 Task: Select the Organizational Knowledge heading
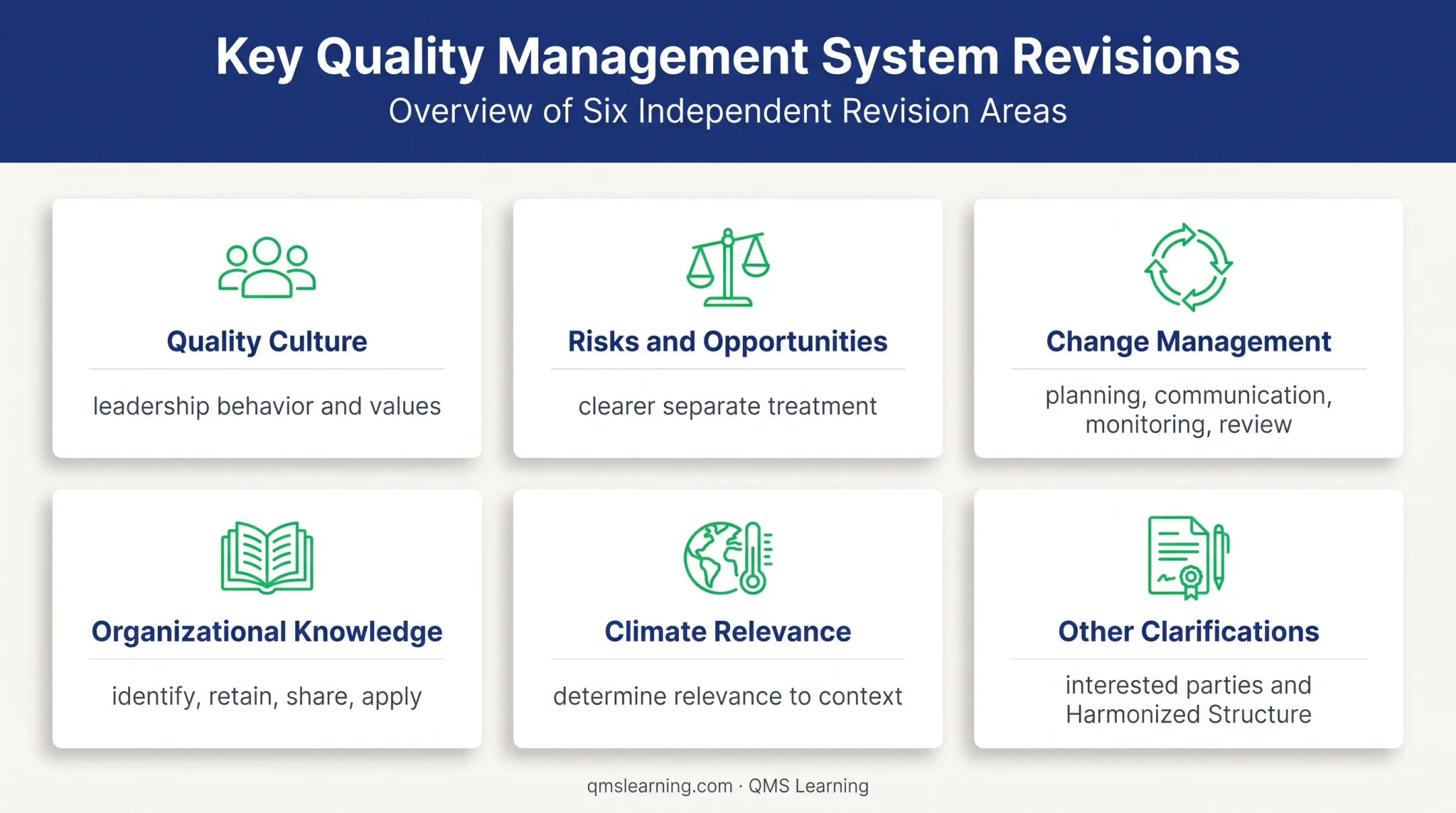click(x=267, y=632)
